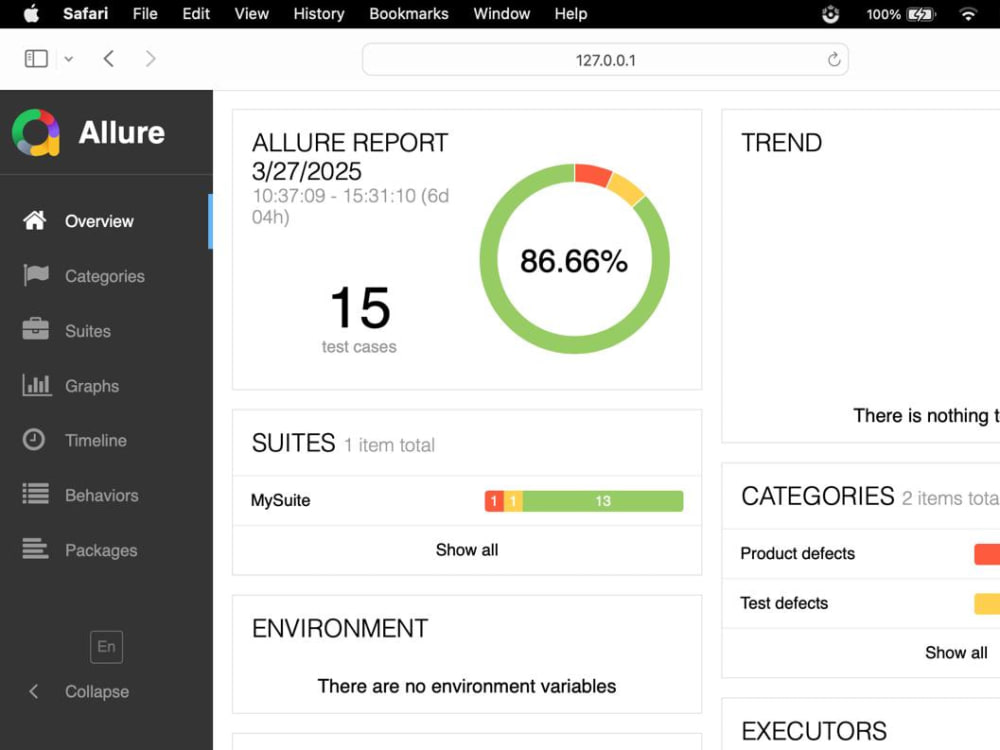
Task: Click the SUITES widget heading
Action: click(x=293, y=443)
